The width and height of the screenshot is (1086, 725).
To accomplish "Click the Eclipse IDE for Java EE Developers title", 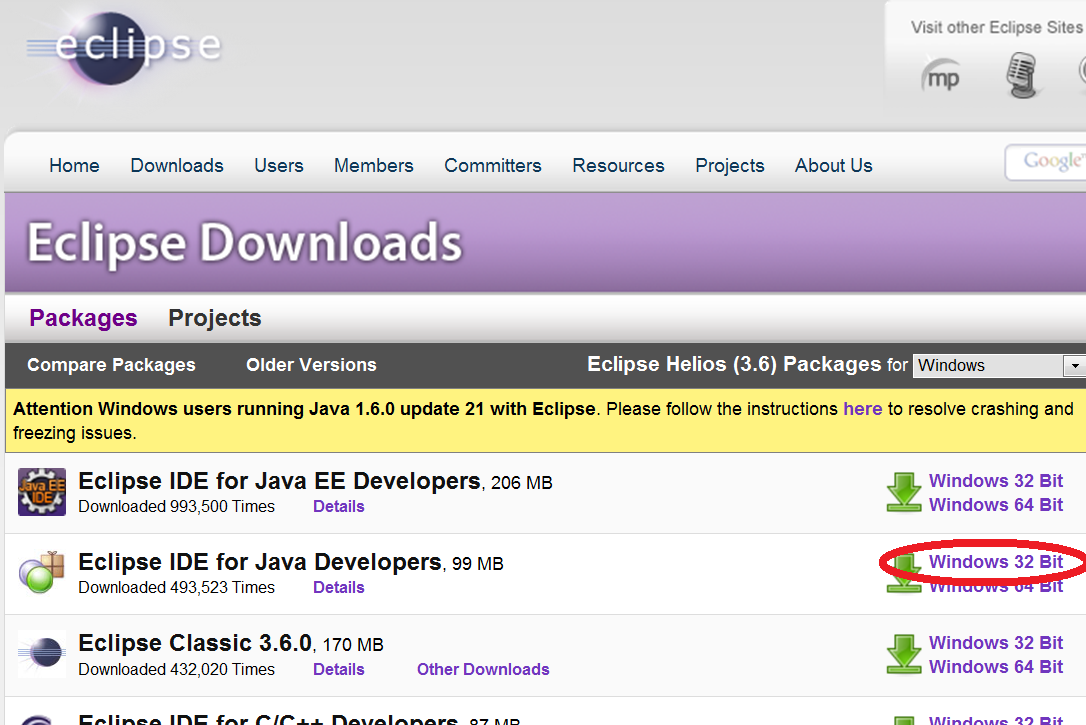I will [279, 481].
